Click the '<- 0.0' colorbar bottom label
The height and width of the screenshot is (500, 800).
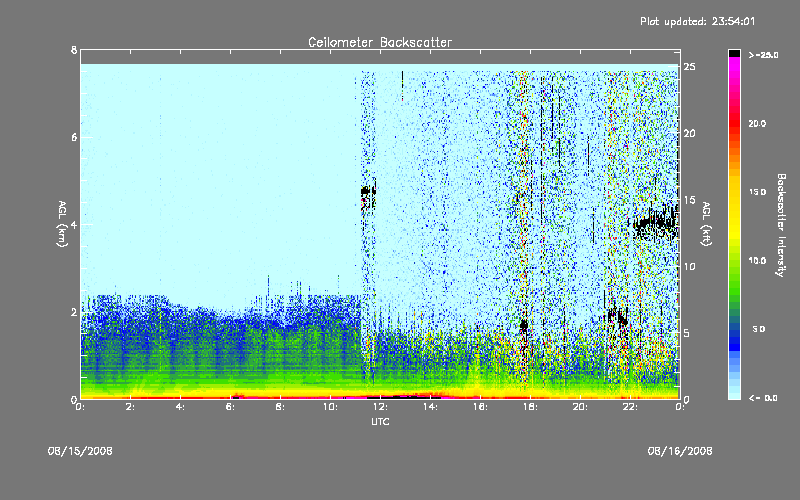click(x=763, y=398)
